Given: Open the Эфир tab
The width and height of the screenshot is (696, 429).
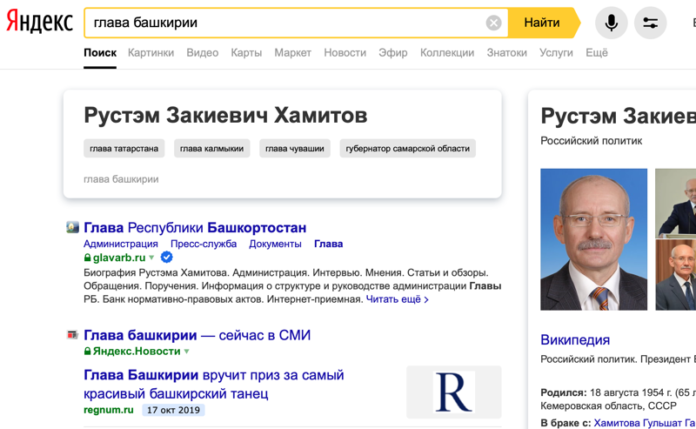Looking at the screenshot, I should click(393, 53).
